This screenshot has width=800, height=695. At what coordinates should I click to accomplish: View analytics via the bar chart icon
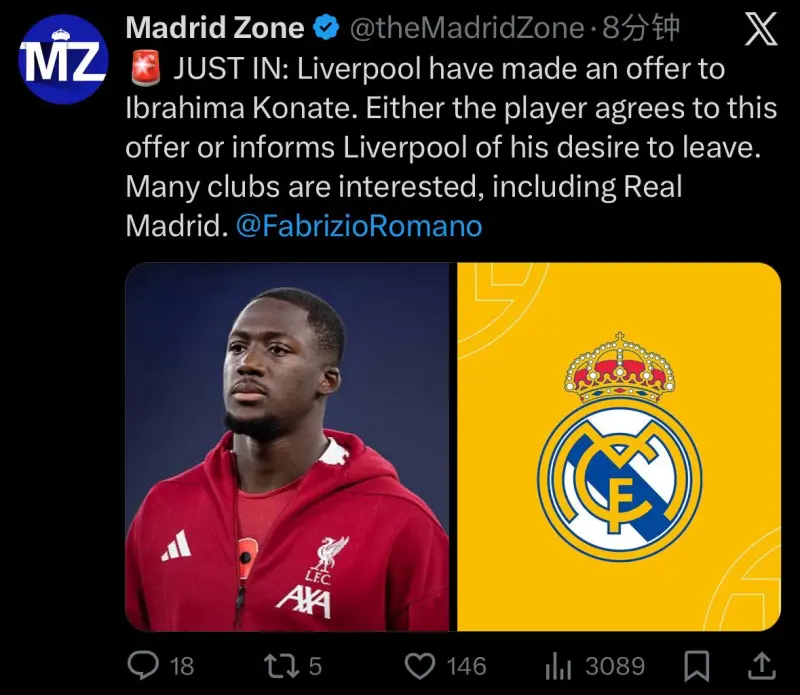[558, 666]
